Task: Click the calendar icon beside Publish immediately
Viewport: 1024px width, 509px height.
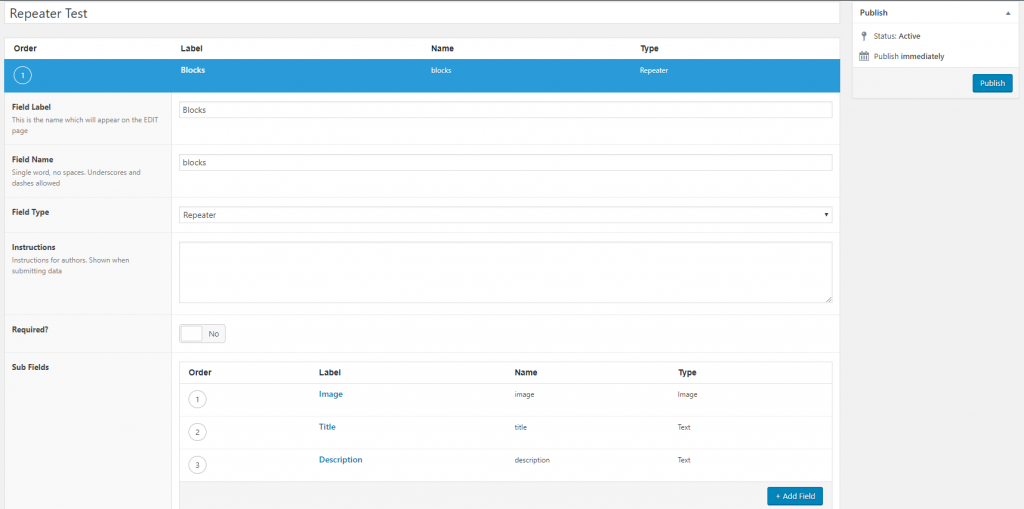Action: click(864, 56)
